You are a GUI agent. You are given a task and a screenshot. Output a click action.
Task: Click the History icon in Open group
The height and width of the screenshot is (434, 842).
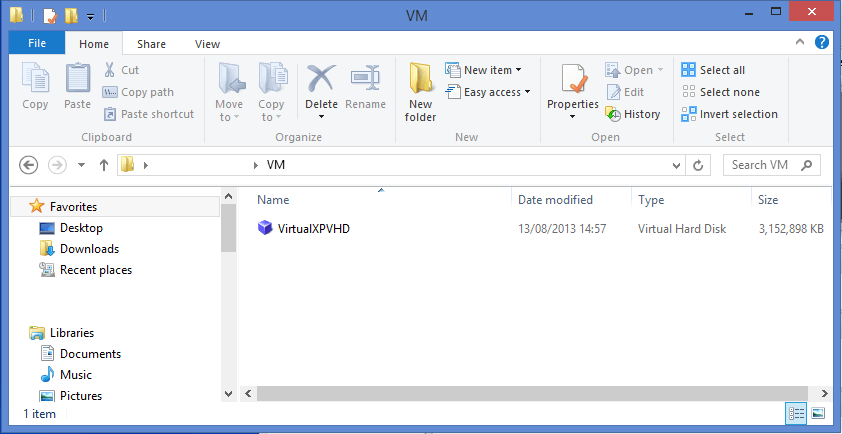633,114
